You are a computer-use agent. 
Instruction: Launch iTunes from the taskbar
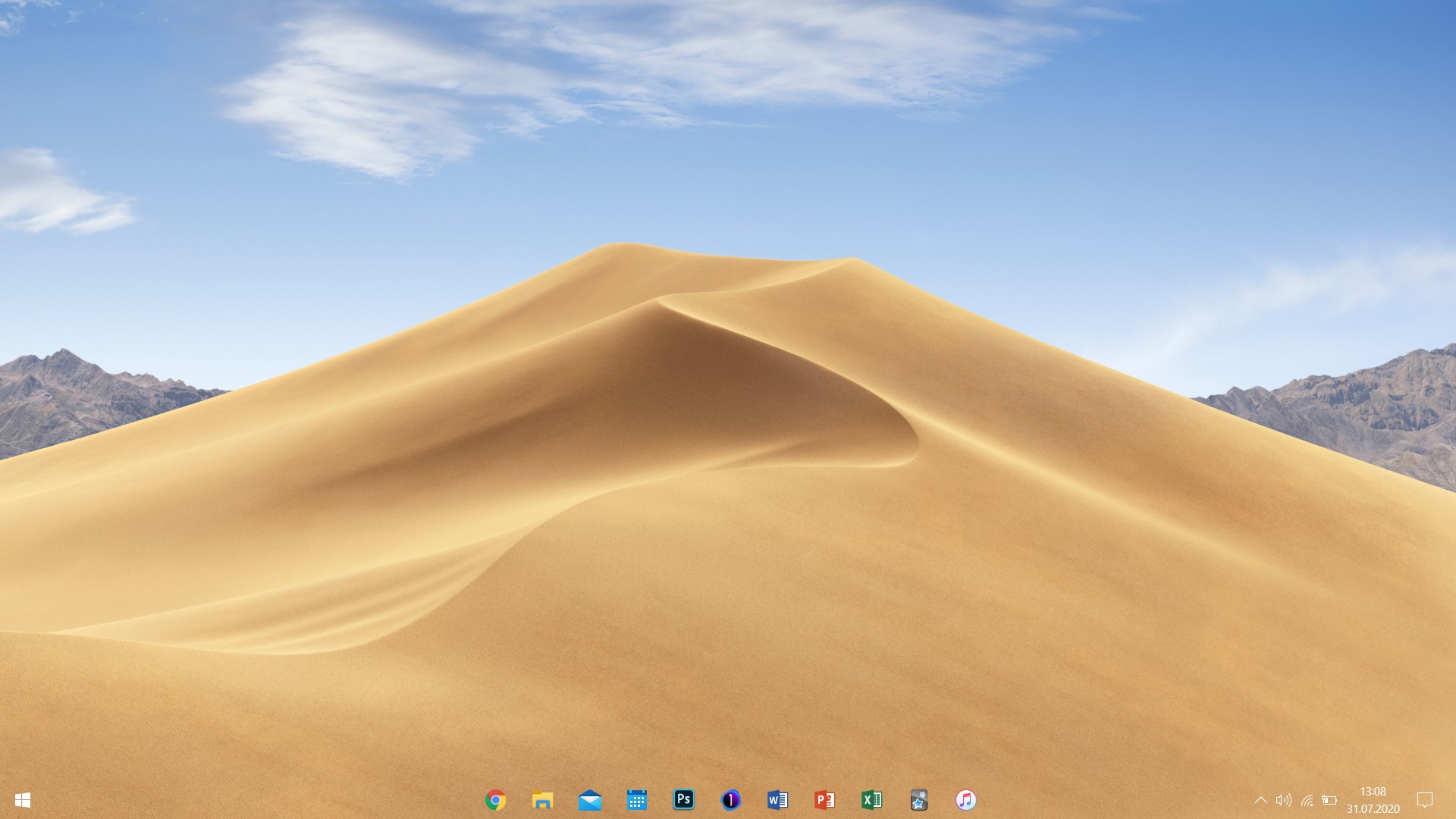(x=965, y=800)
